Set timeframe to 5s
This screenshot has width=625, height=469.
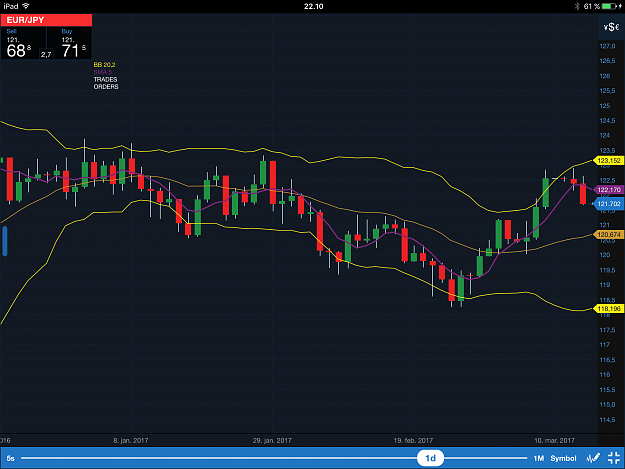click(10, 458)
